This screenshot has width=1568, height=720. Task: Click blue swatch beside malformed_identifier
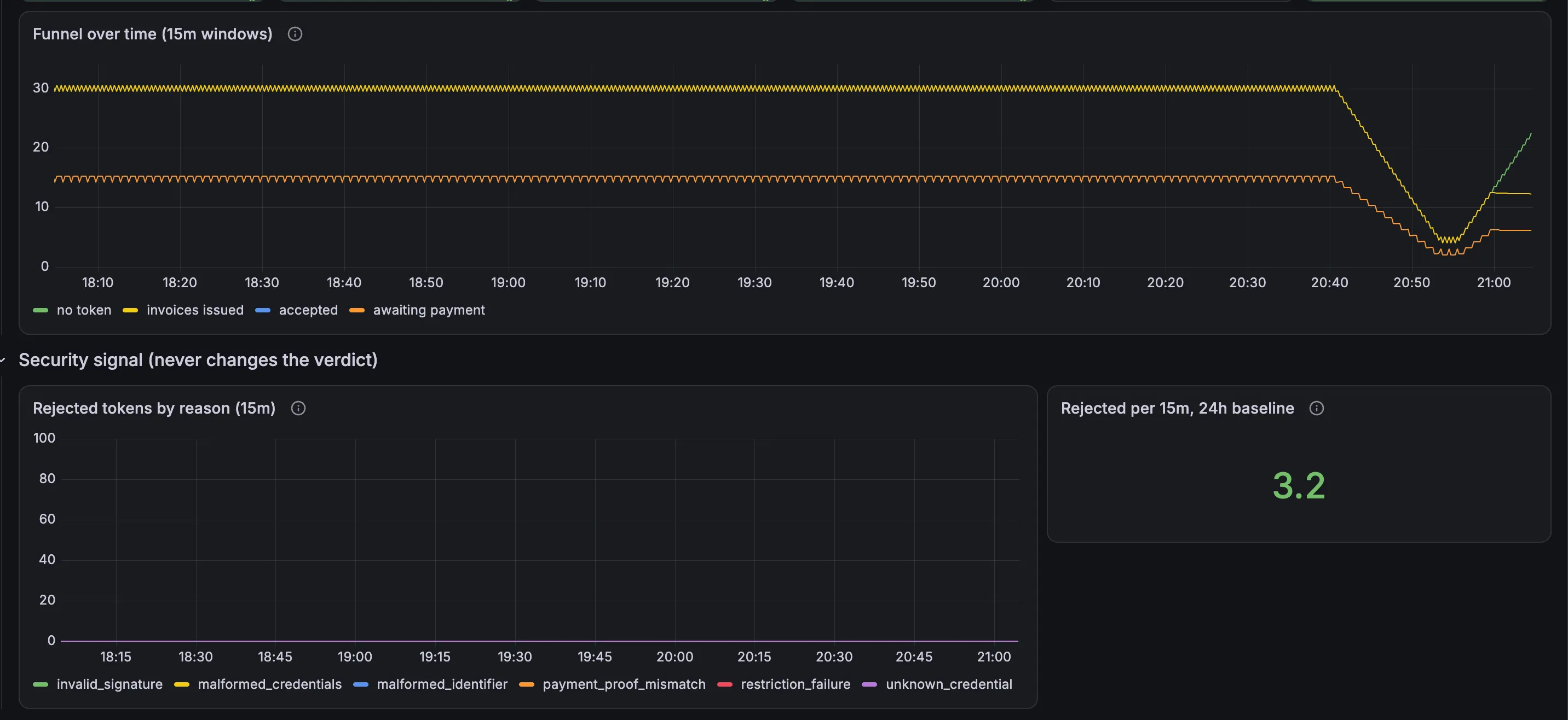point(360,684)
